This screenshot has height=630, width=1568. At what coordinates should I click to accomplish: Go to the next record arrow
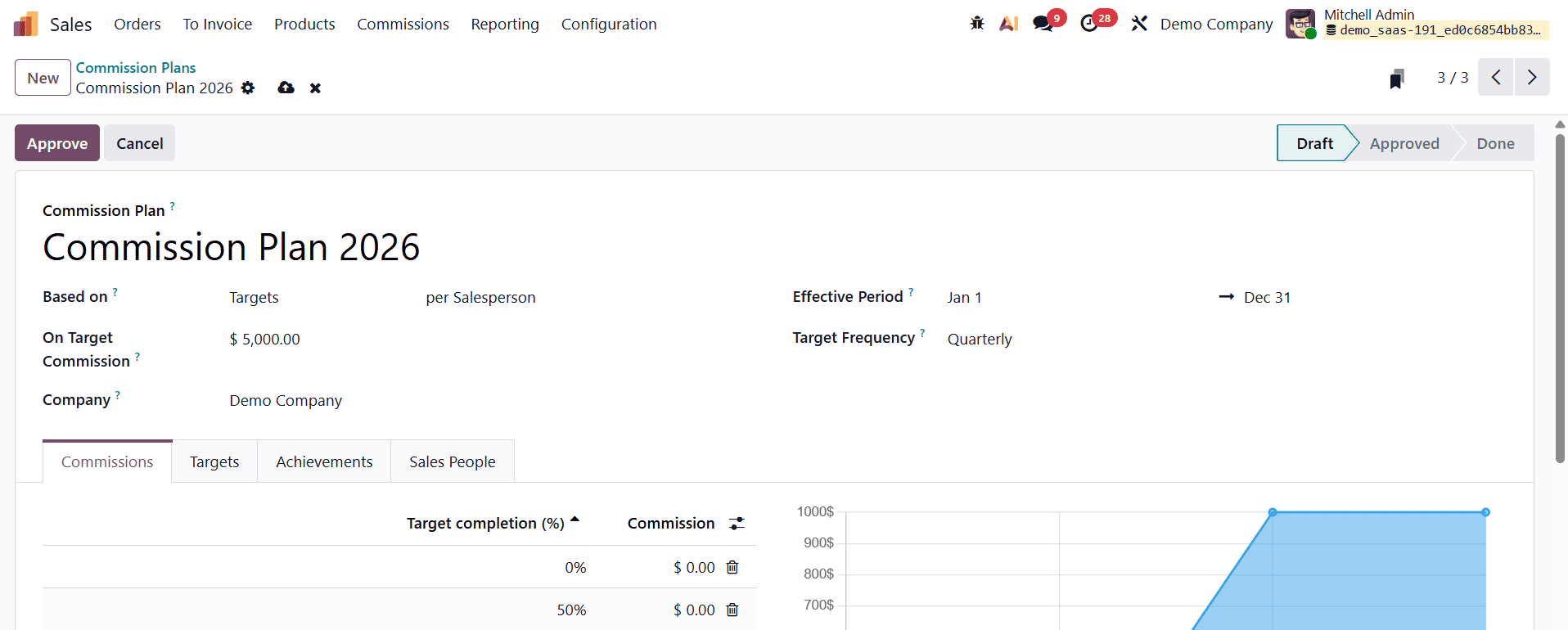click(1532, 77)
